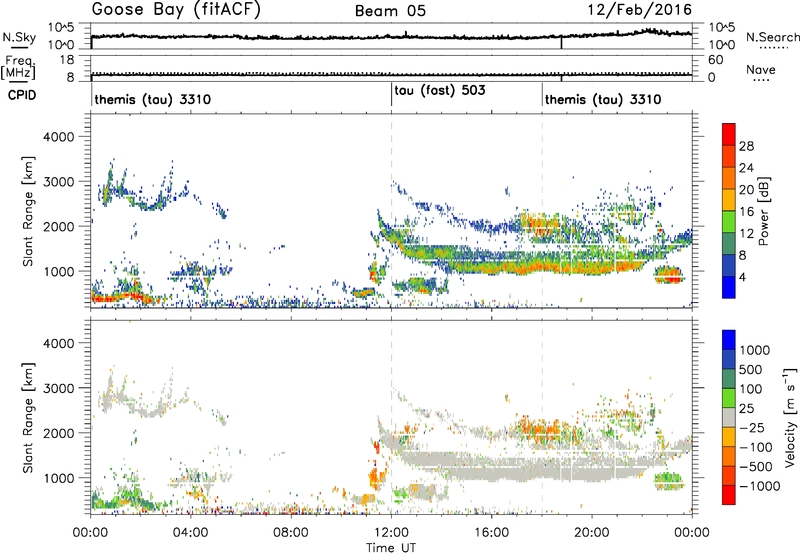Click the 'Slant Range [km]' label of velocity panel
This screenshot has width=800, height=554.
point(28,417)
